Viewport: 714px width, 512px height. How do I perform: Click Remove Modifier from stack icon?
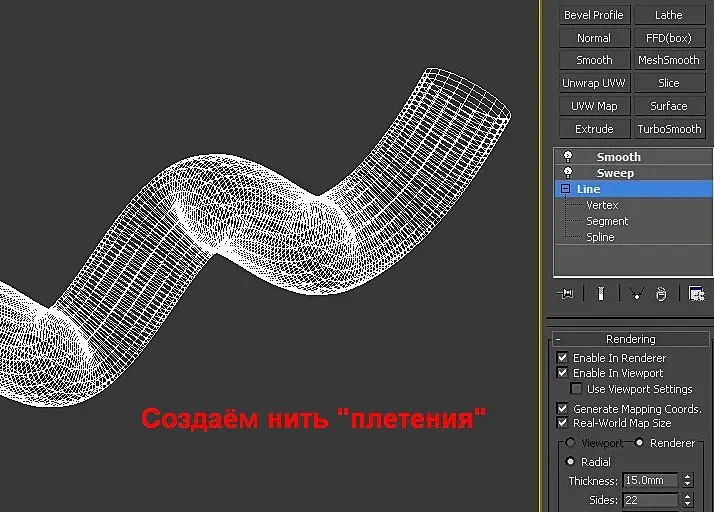[661, 294]
